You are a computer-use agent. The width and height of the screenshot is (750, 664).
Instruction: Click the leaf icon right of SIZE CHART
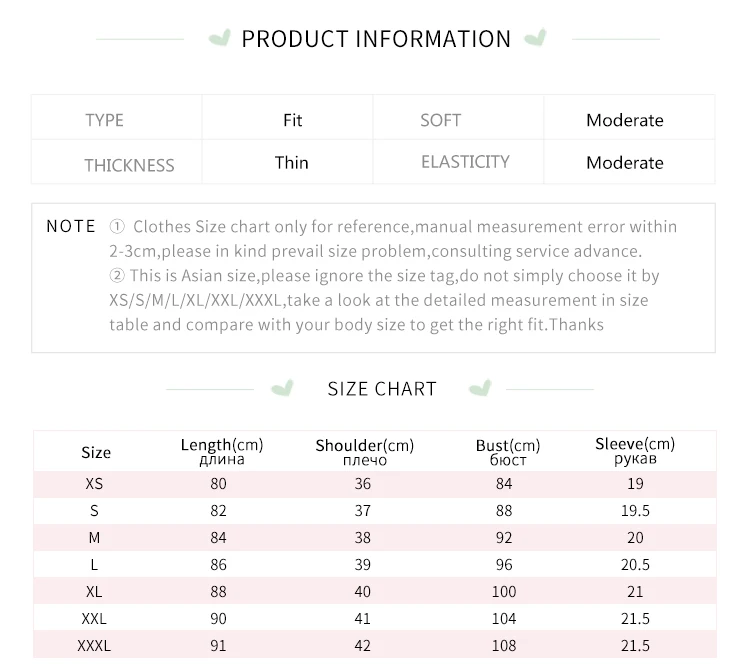[x=480, y=388]
